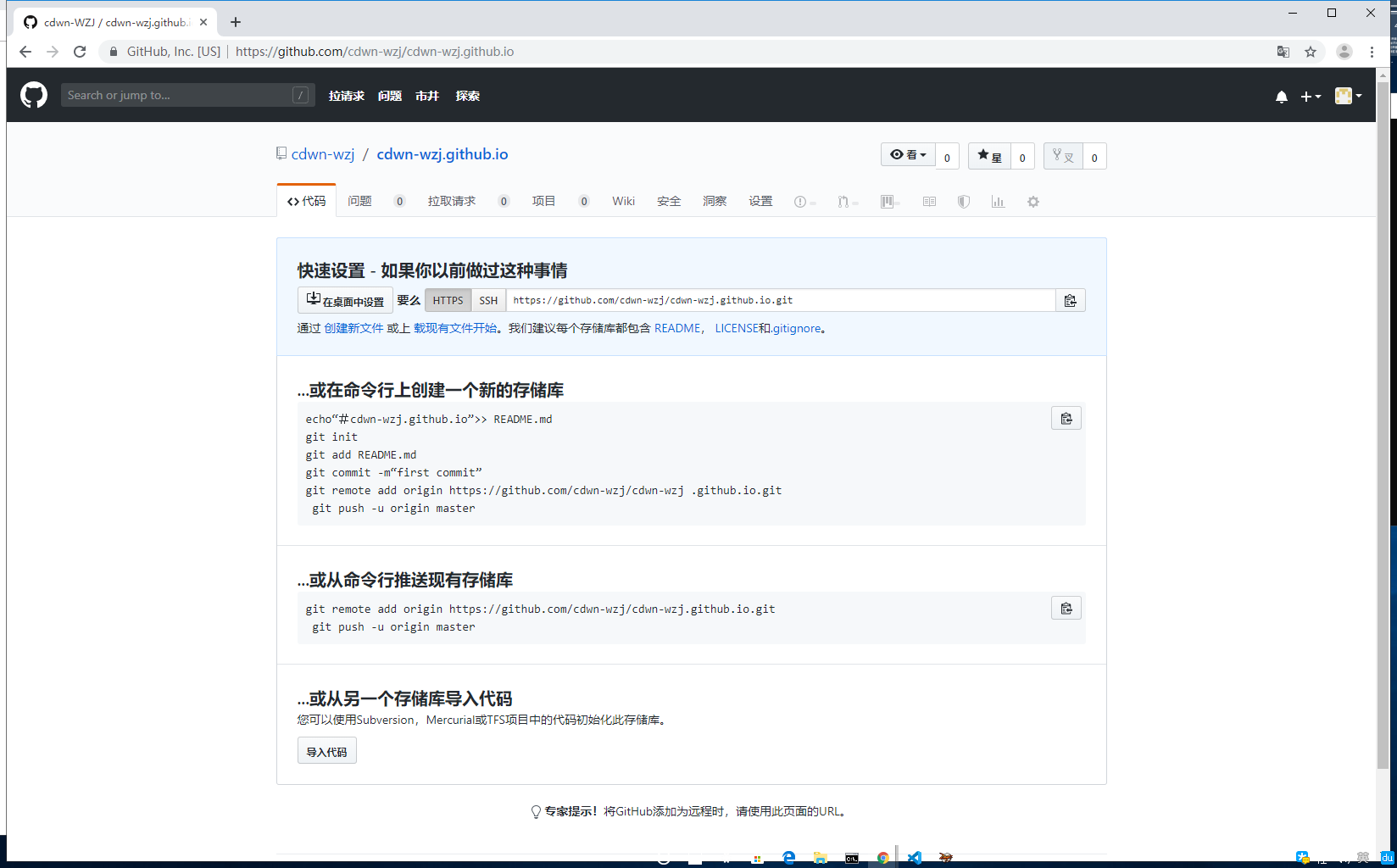The height and width of the screenshot is (868, 1397).
Task: Copy the repository URL with the clipboard icon
Action: click(1071, 299)
